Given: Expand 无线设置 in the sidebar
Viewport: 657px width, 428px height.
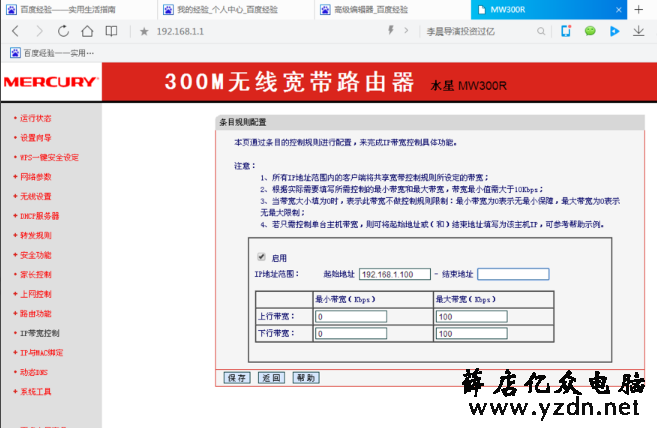Looking at the screenshot, I should pos(35,197).
